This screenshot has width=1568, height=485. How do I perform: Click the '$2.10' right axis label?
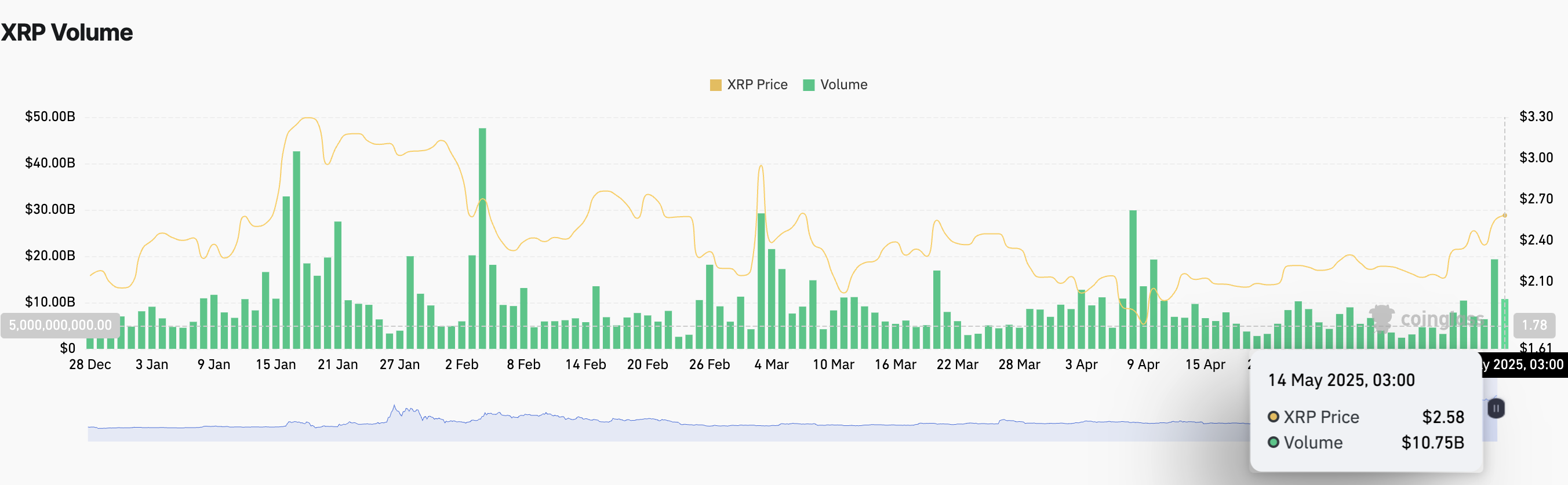tap(1536, 280)
